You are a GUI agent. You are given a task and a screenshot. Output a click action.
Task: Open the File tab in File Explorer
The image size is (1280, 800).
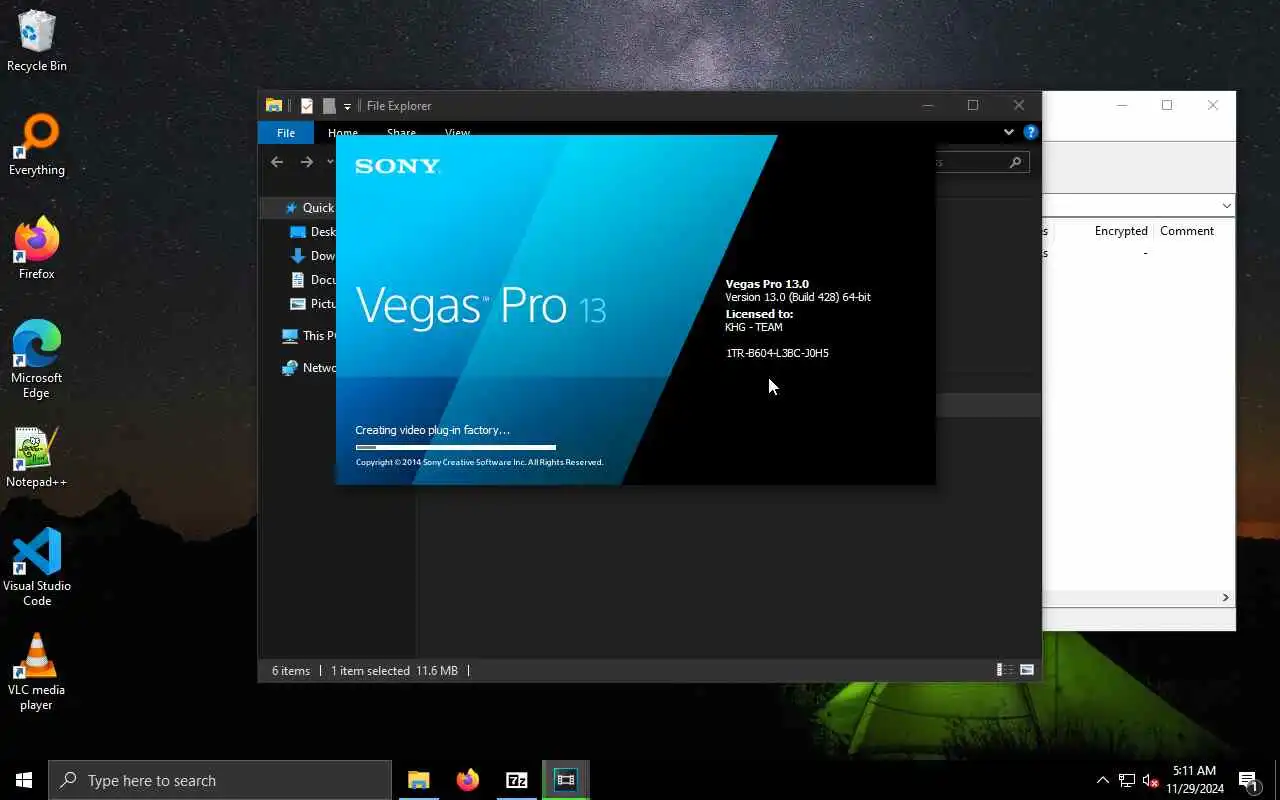[x=286, y=133]
